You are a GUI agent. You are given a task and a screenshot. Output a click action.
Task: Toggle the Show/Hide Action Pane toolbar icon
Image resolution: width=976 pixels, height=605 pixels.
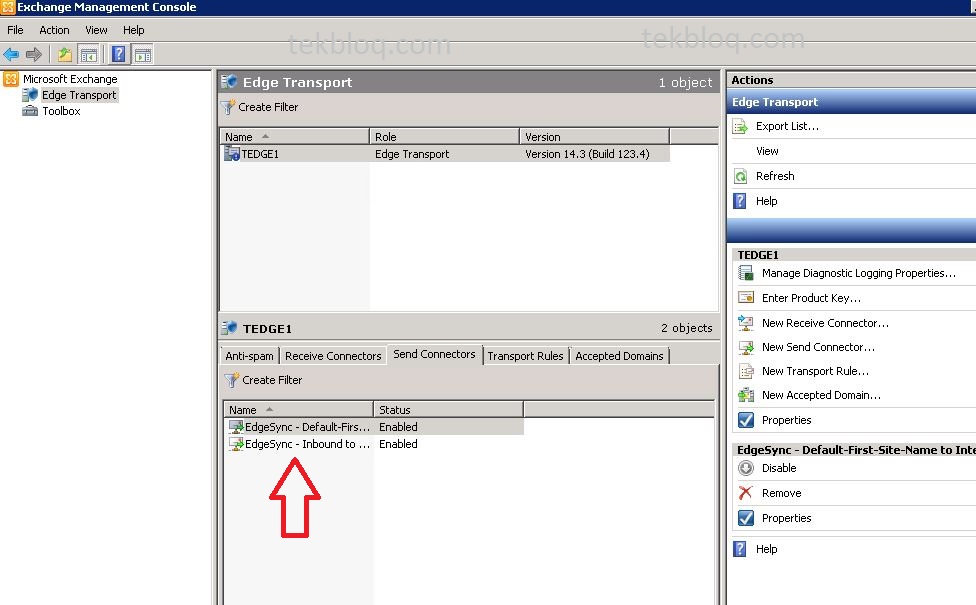click(x=143, y=55)
